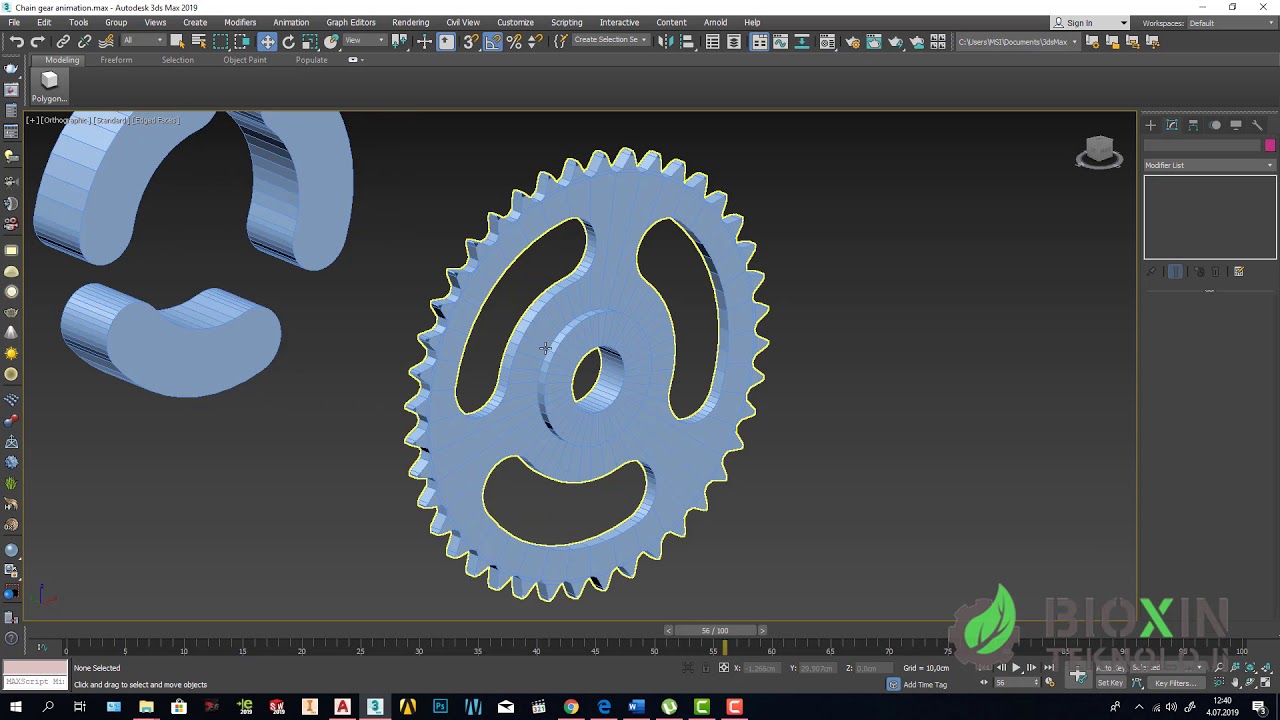Toggle Auto Key mode

pos(1109,668)
